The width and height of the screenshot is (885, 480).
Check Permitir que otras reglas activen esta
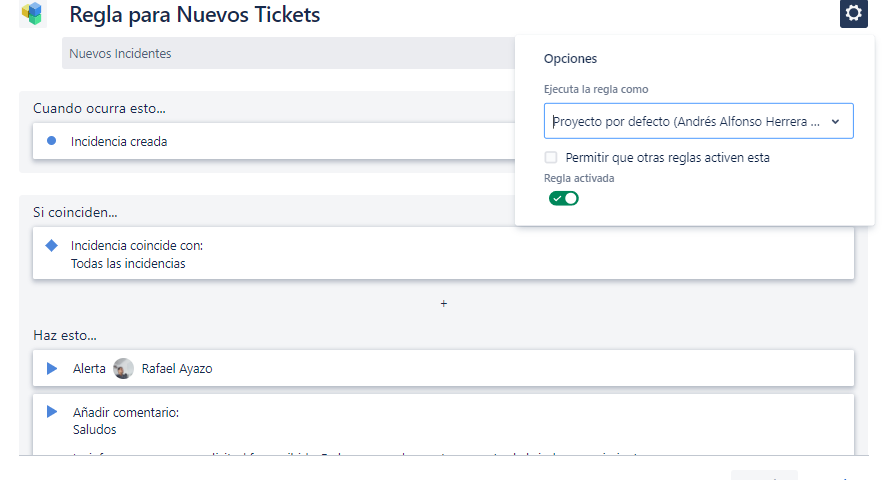pyautogui.click(x=551, y=158)
